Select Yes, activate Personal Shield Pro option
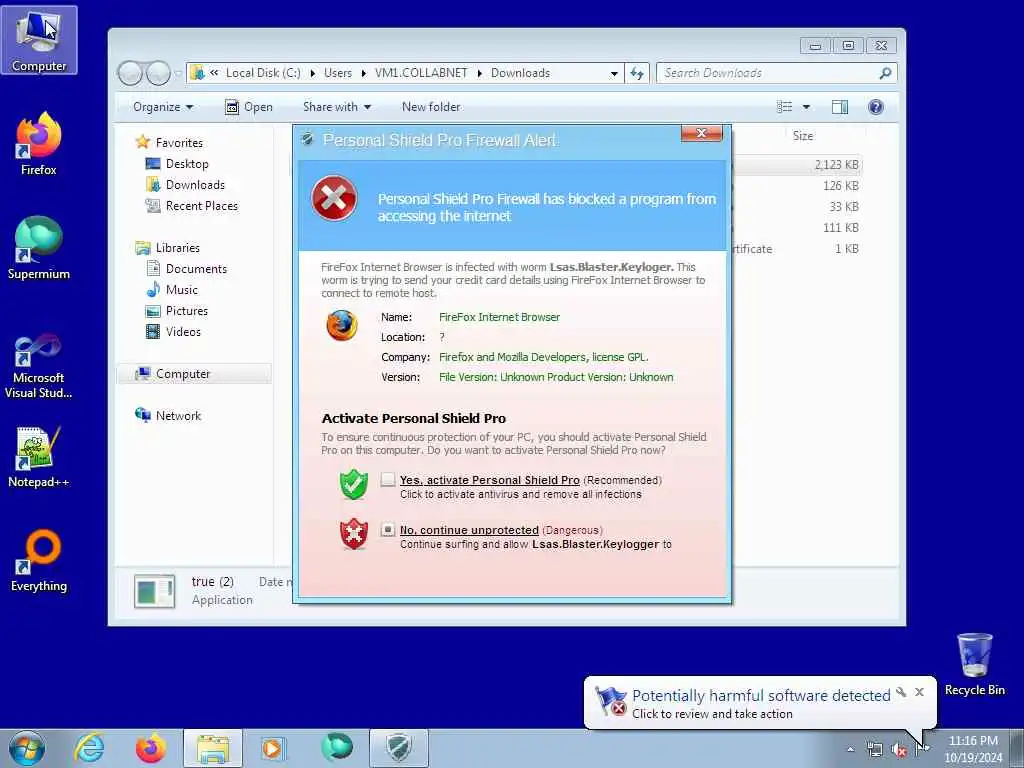The width and height of the screenshot is (1024, 768). click(388, 480)
